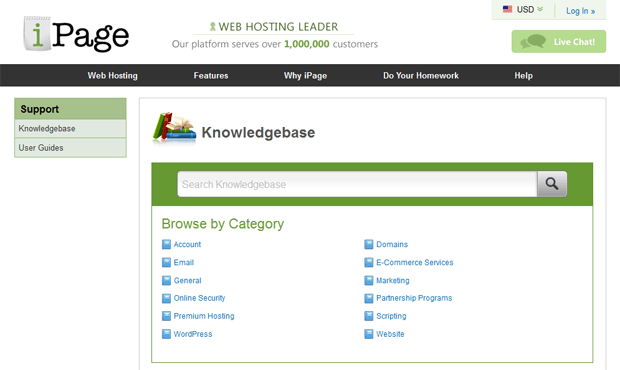Click the book icon beside Marketing

[x=369, y=281]
